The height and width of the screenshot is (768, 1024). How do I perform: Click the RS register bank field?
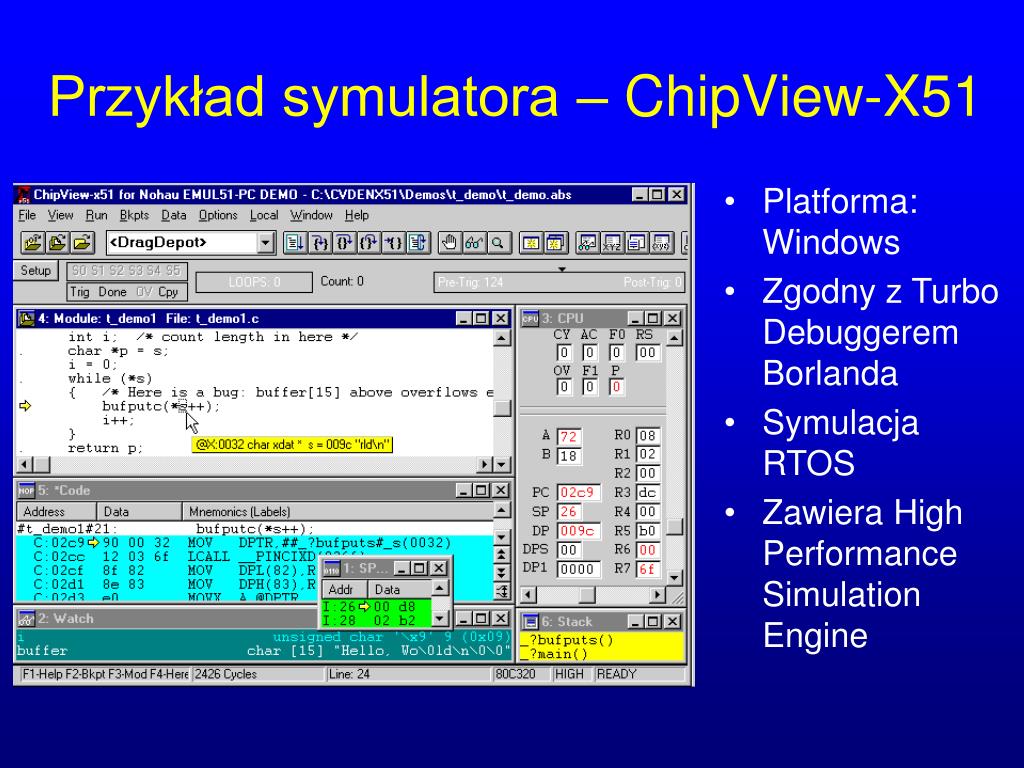(647, 353)
